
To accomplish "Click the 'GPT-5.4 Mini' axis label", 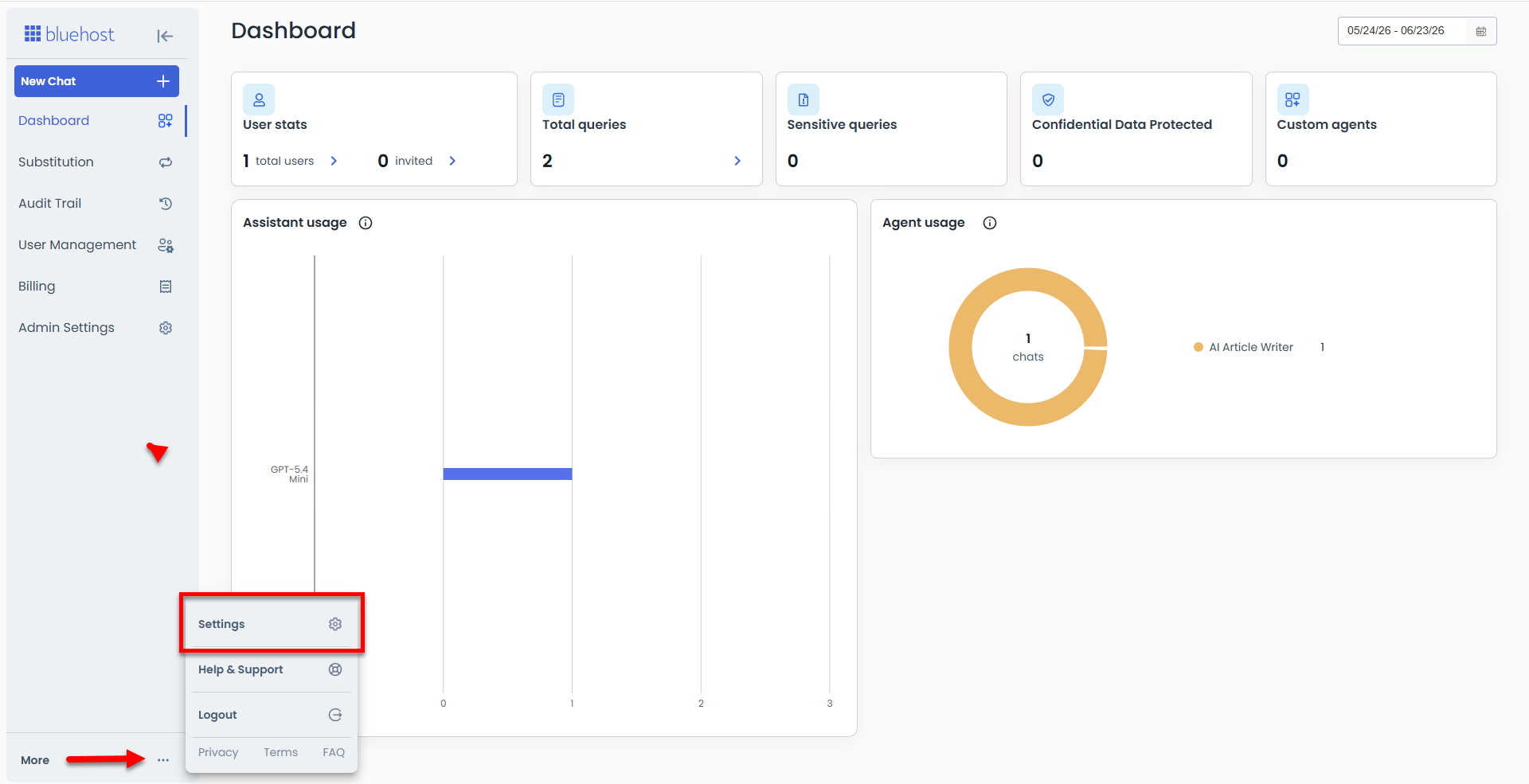I will click(289, 474).
